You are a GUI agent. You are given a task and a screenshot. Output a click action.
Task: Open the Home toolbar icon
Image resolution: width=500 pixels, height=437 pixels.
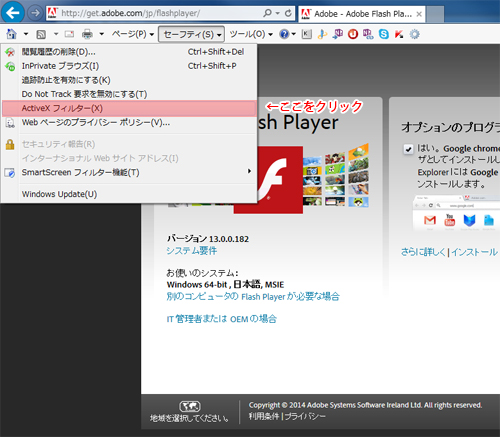(11, 34)
